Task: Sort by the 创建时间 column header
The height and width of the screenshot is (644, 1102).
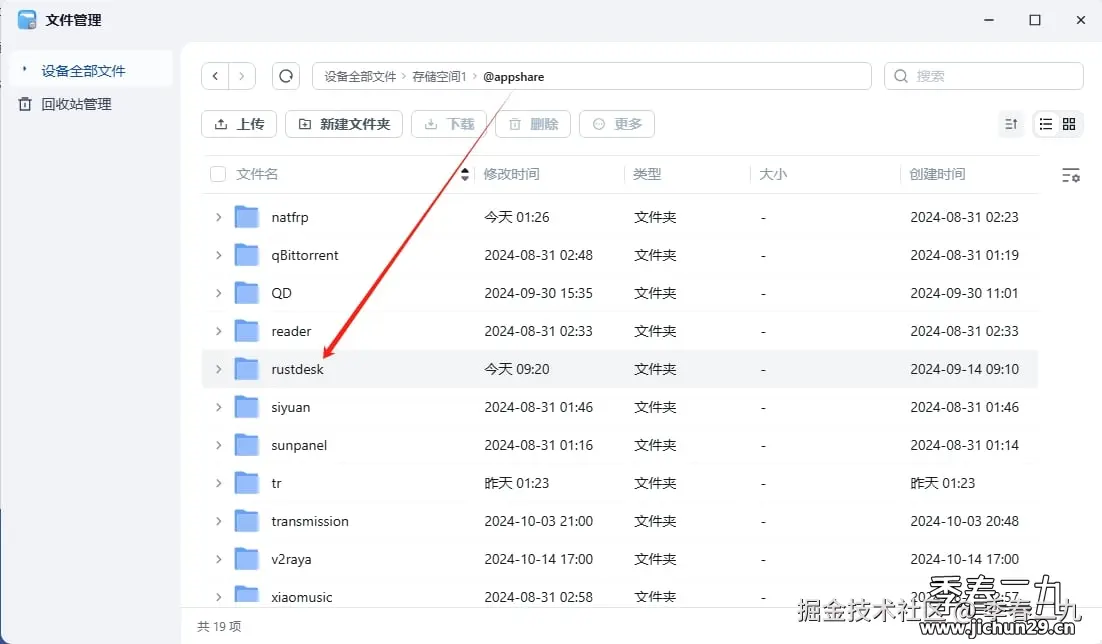Action: click(938, 174)
